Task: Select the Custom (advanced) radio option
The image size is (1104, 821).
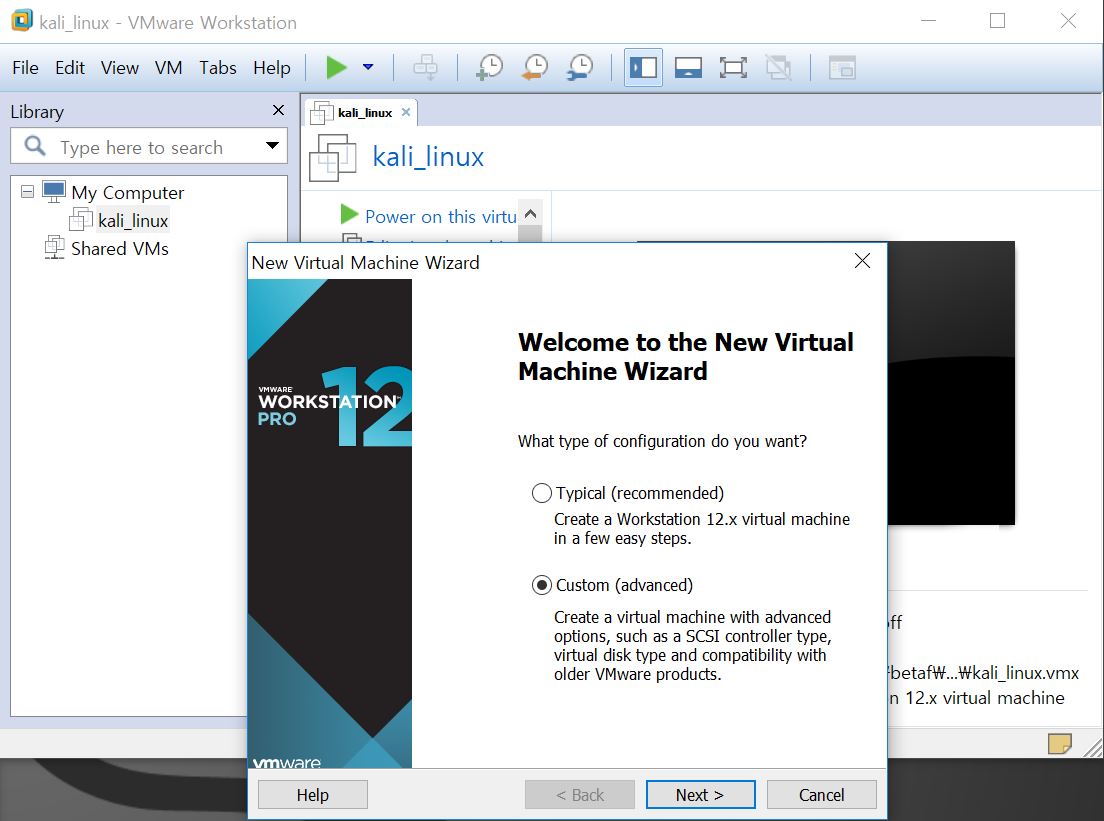Action: 541,585
